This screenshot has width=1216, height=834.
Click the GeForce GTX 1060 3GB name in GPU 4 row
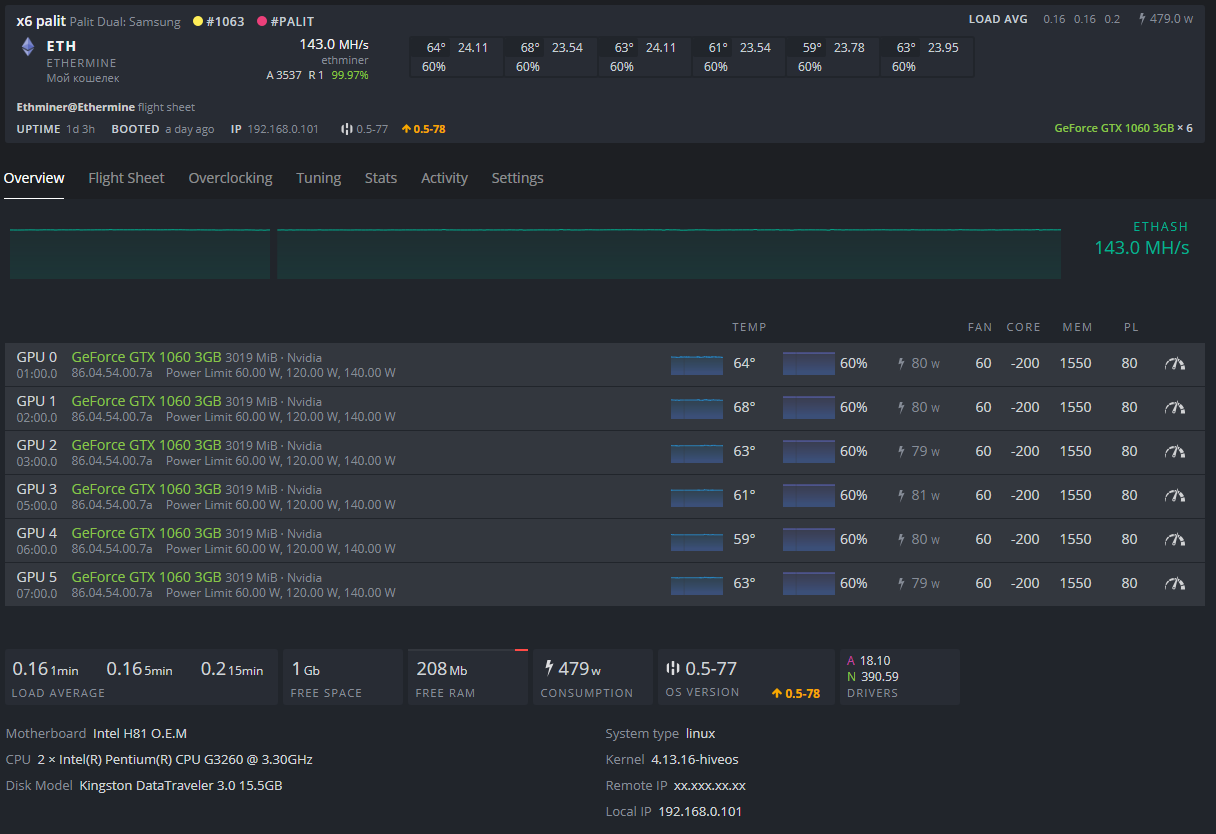pos(146,533)
